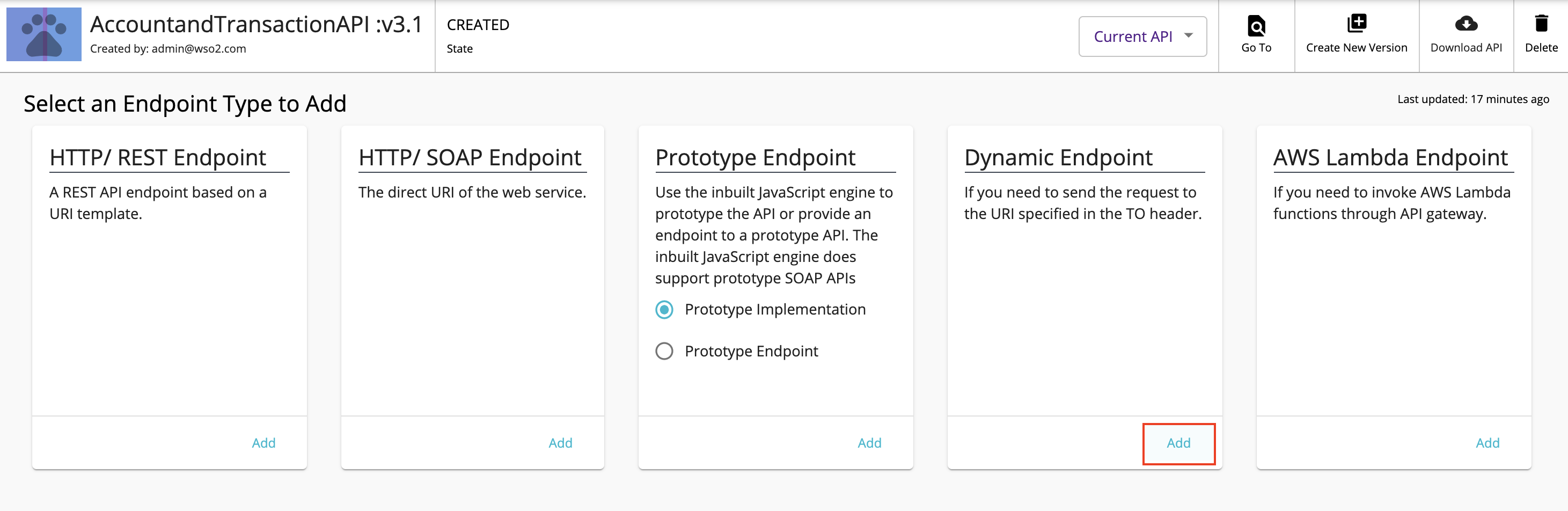Click the Create New Version icon
The image size is (1568, 511).
[x=1356, y=24]
